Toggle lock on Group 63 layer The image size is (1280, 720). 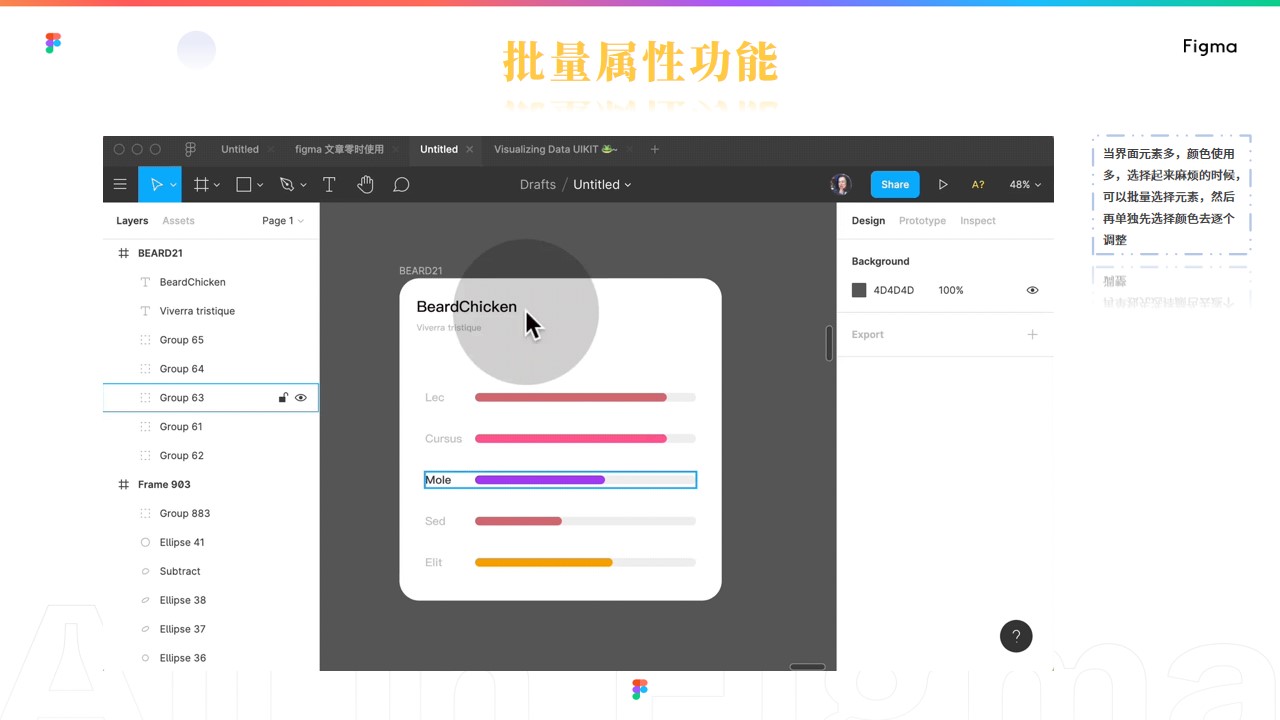(283, 398)
